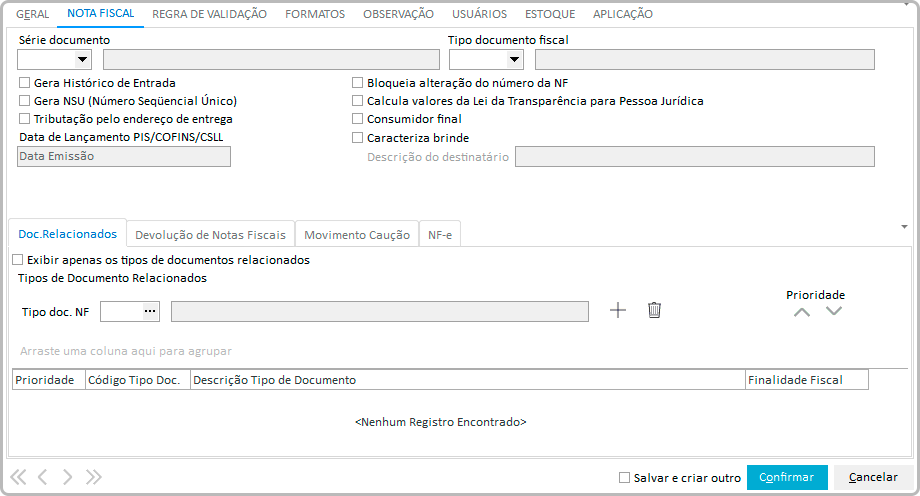Viewport: 920px width, 496px height.
Task: Move priority up with up chevron
Action: point(802,312)
